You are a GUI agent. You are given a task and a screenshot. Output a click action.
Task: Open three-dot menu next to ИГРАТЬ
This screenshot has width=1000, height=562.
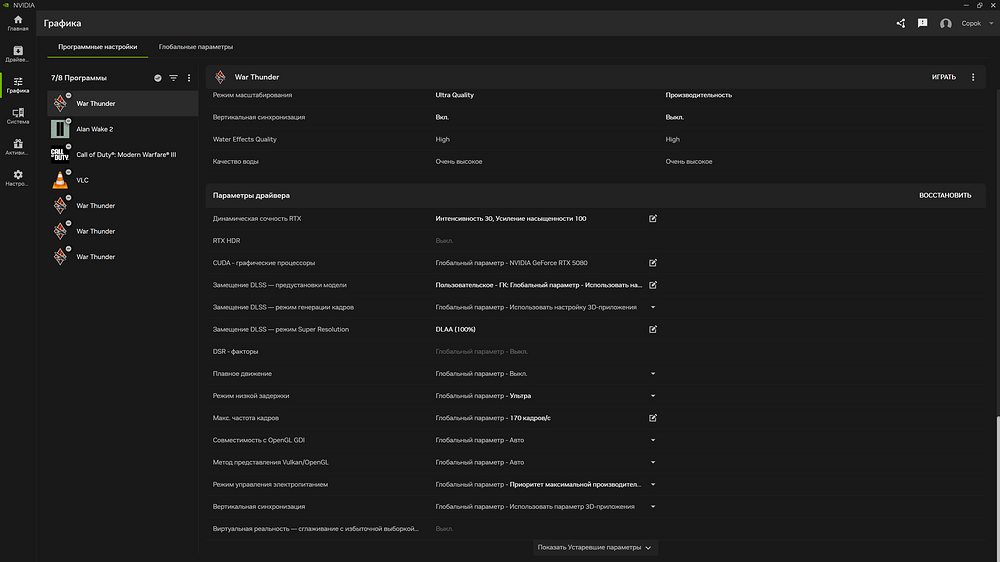[973, 77]
